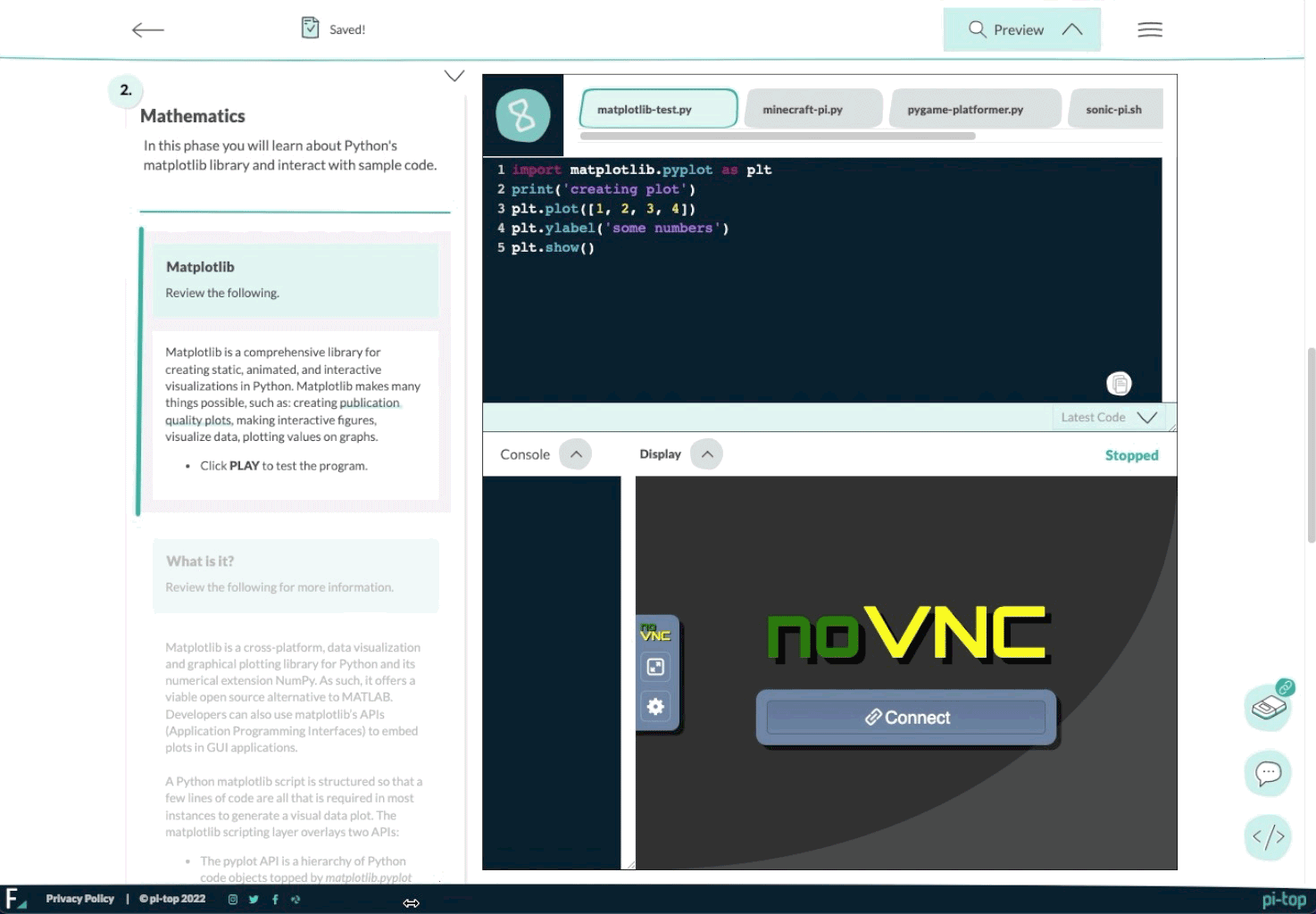The width and height of the screenshot is (1316, 914).
Task: Click the noVNC fullscreen icon
Action: pyautogui.click(x=655, y=667)
